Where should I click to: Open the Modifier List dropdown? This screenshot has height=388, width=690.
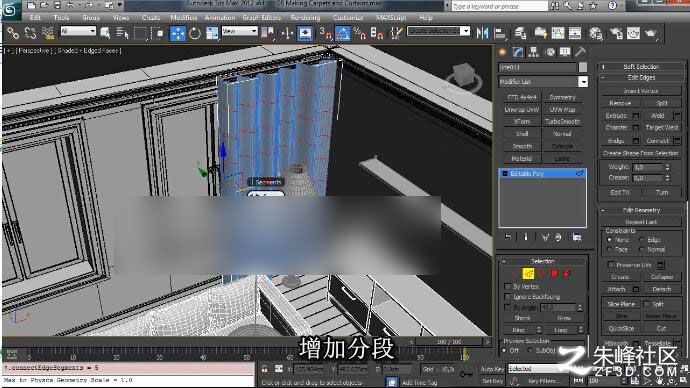pos(543,82)
